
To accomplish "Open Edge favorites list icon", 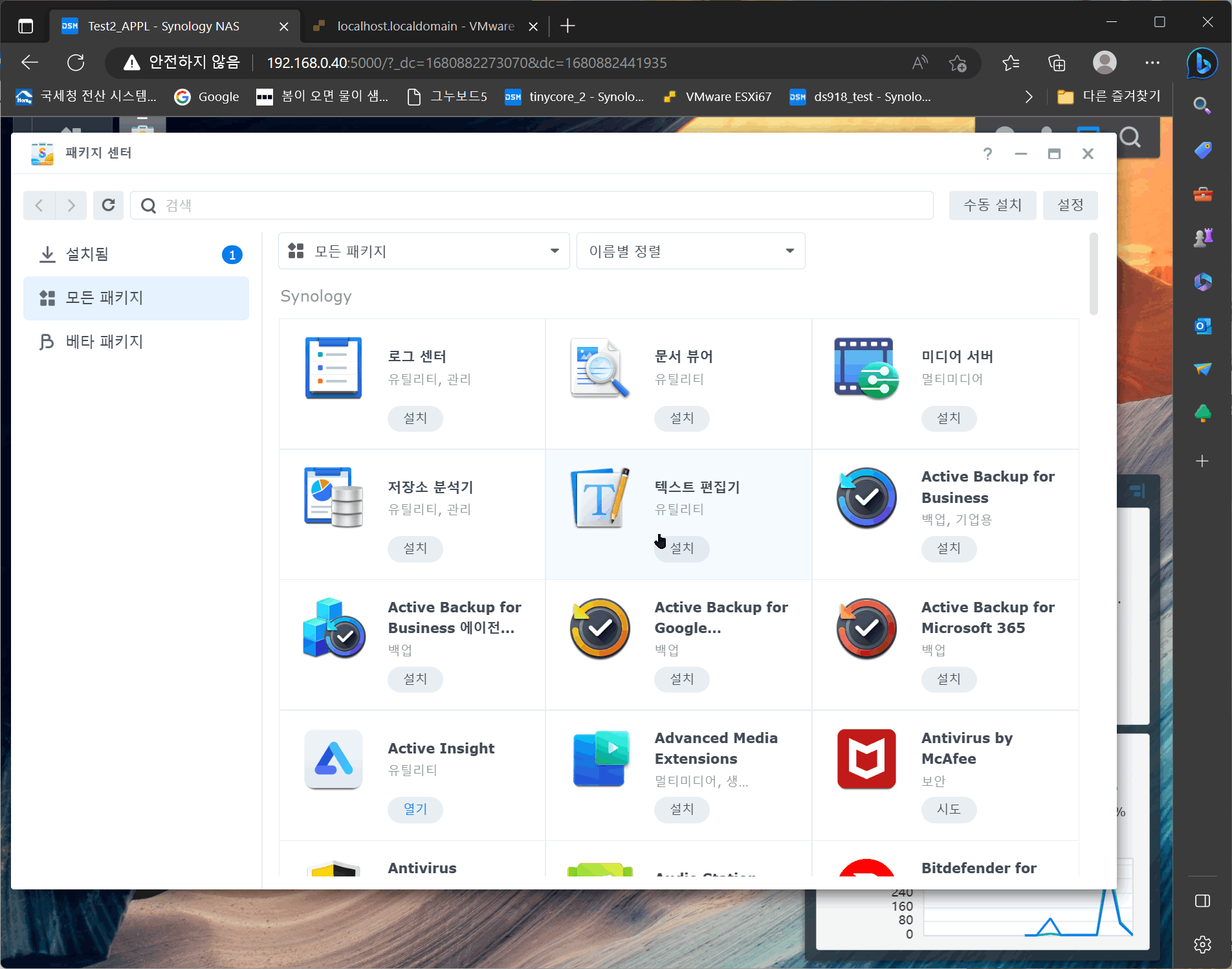I will [x=1011, y=63].
